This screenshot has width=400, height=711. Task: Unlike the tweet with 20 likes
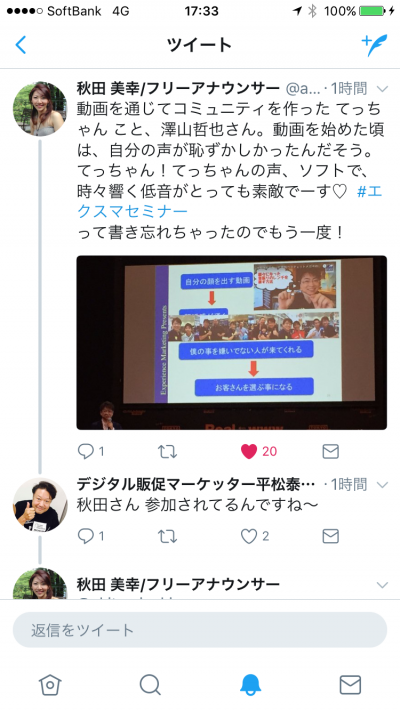coord(249,451)
